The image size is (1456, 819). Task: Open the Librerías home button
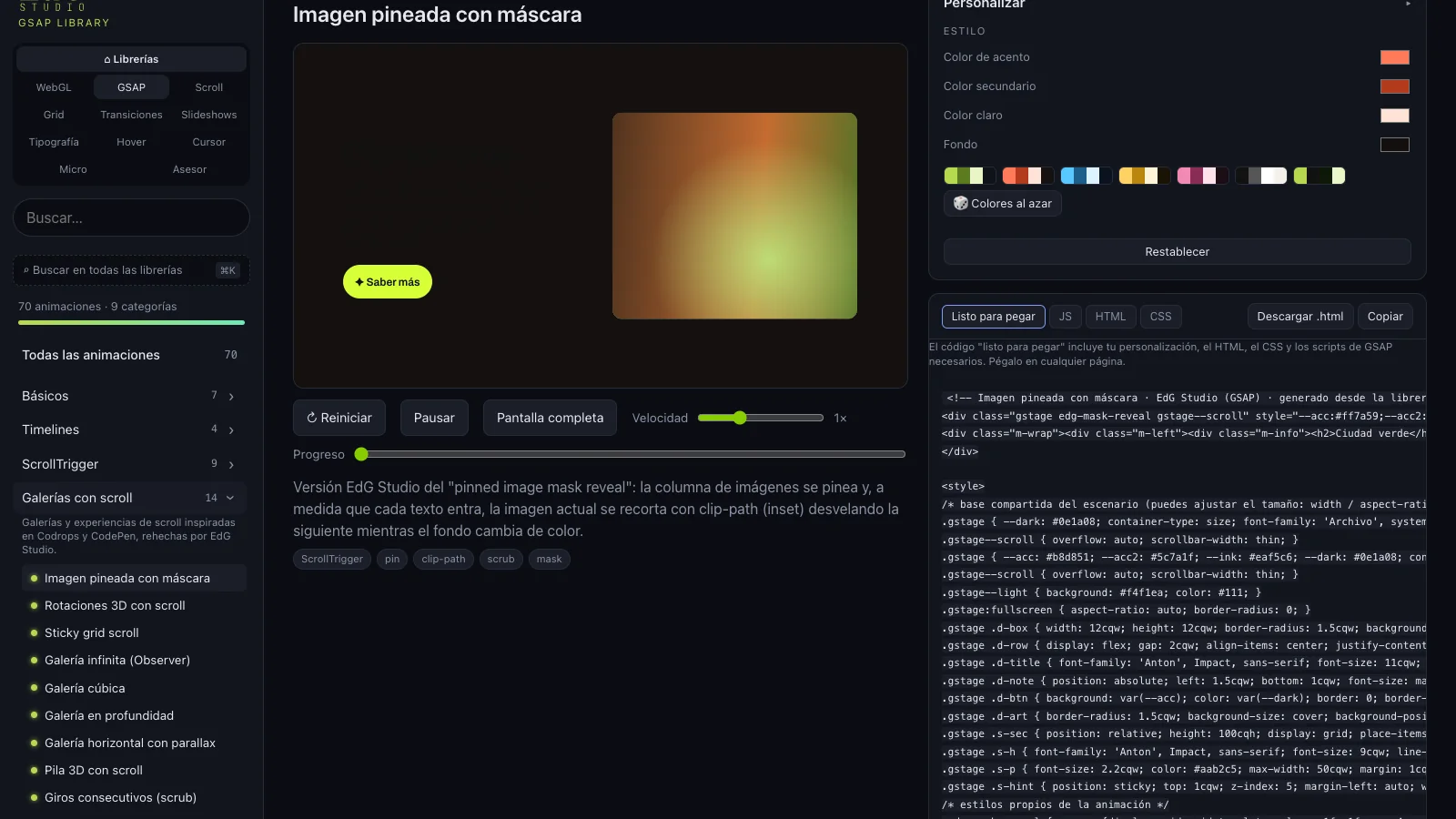131,59
